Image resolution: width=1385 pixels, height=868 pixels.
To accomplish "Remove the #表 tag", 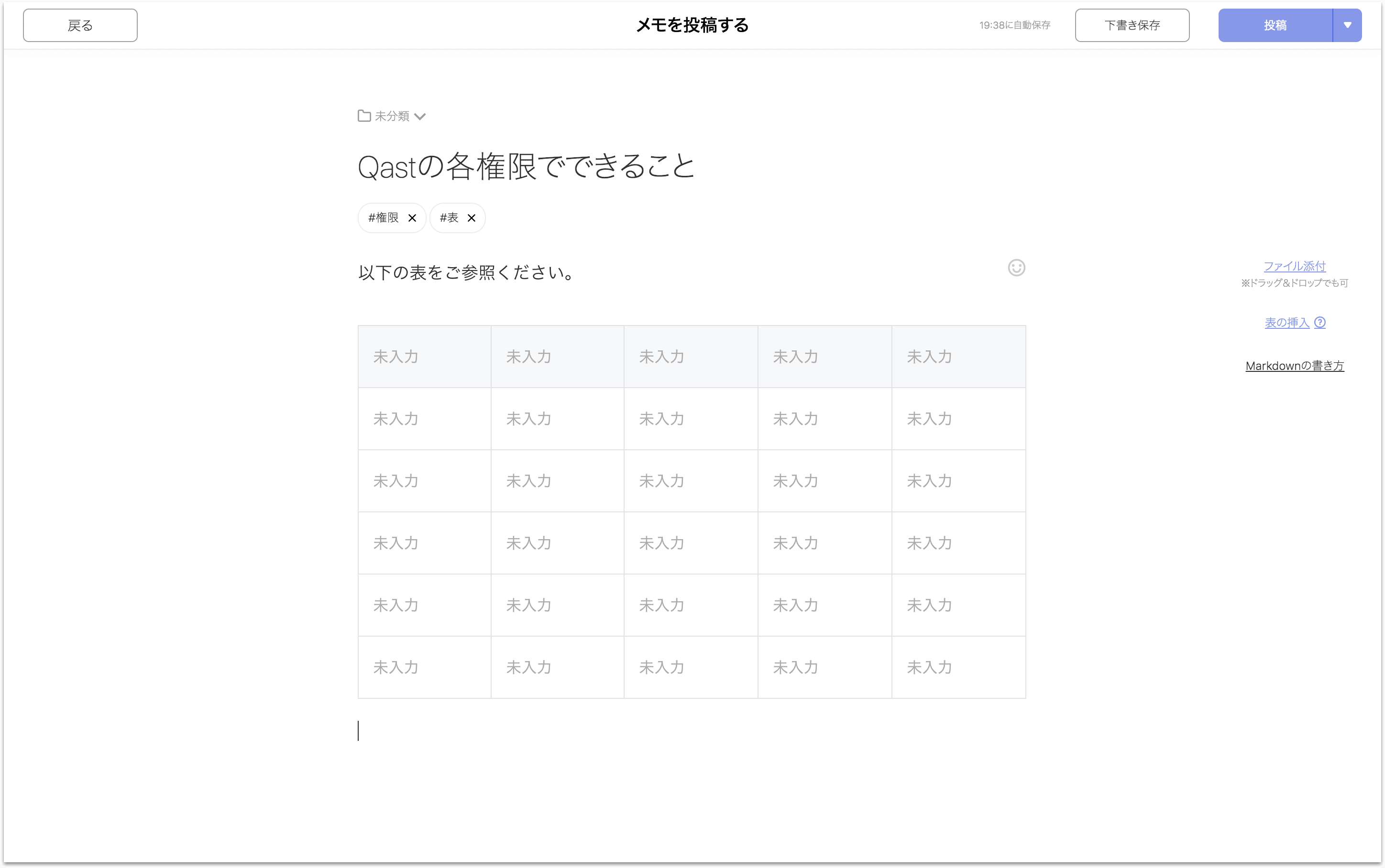I will [472, 218].
